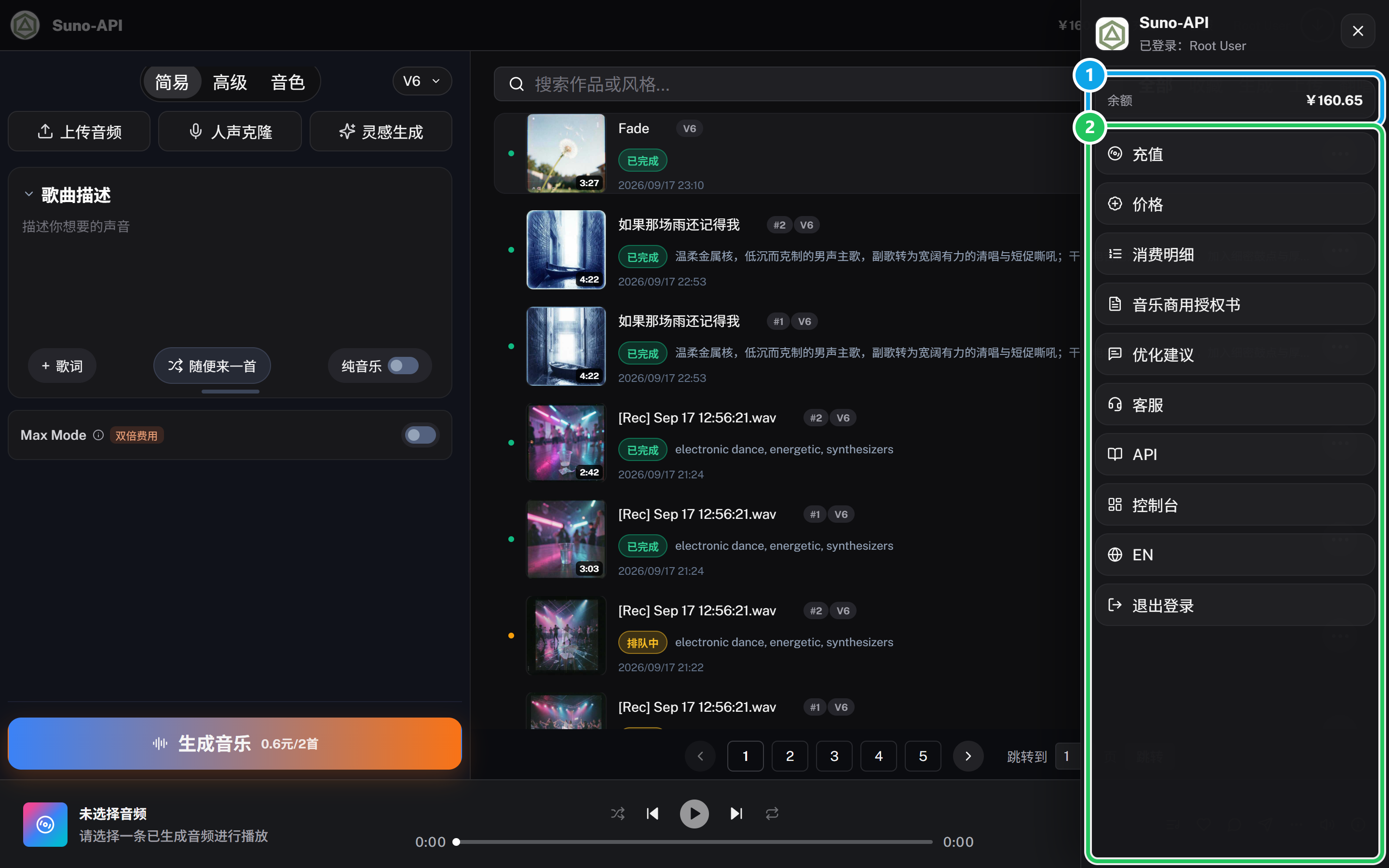Click the Max Mode info icon
Viewport: 1389px width, 868px height.
click(x=98, y=435)
